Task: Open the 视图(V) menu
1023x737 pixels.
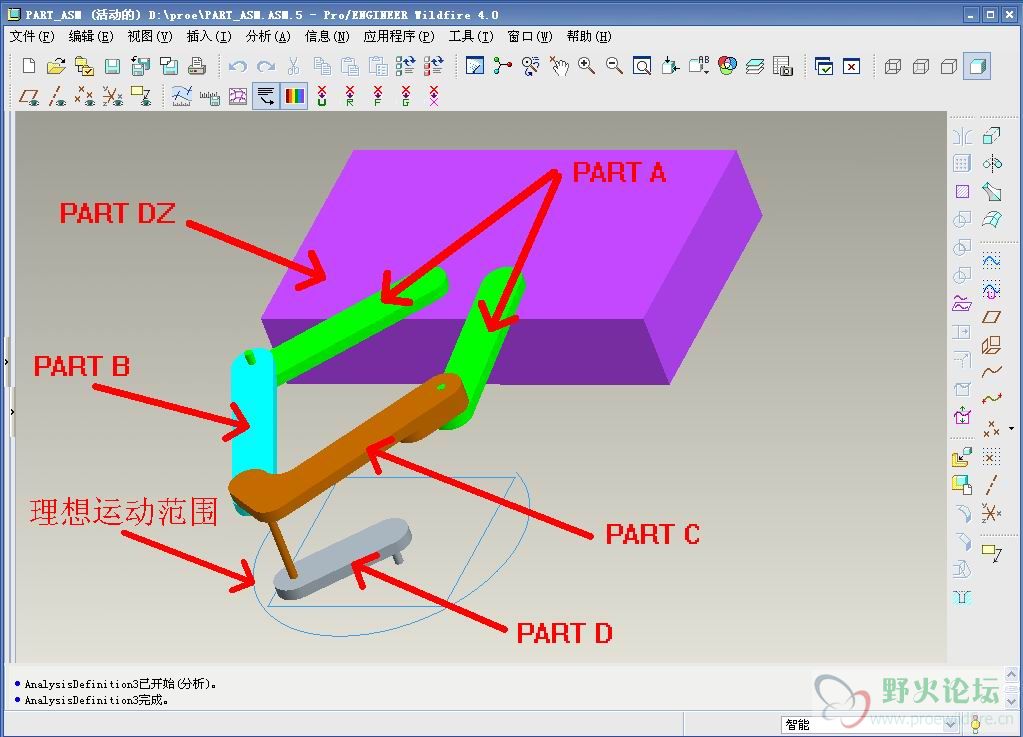Action: point(149,37)
